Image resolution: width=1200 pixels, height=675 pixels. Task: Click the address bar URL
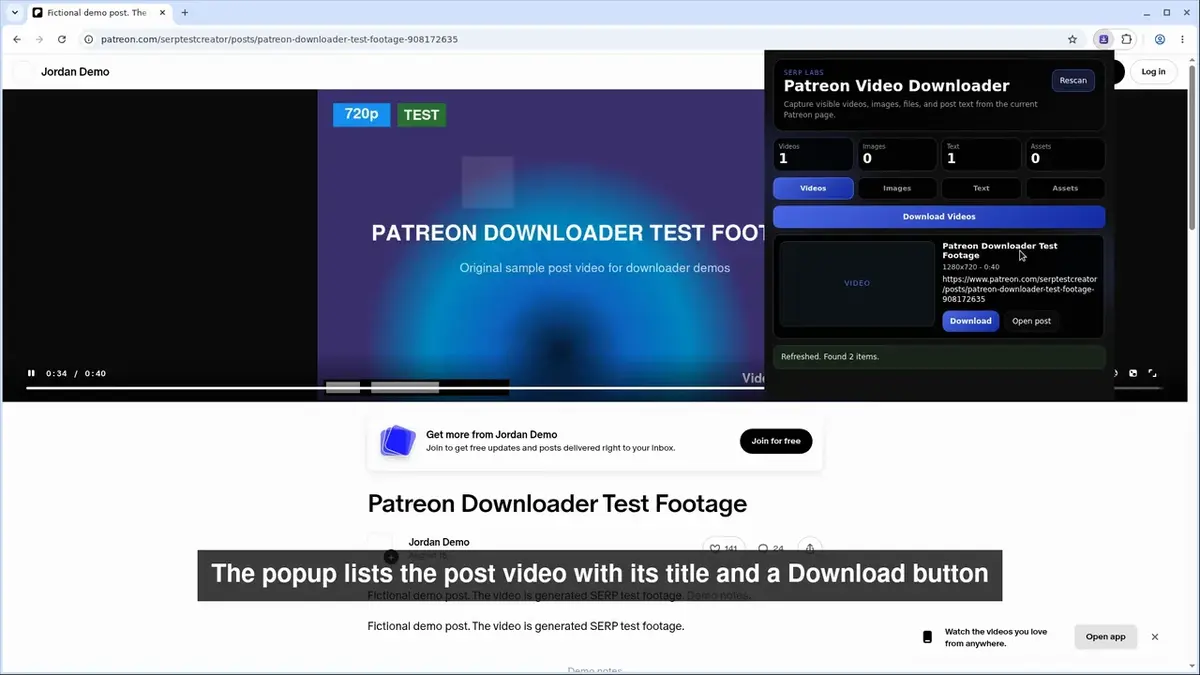tap(279, 39)
